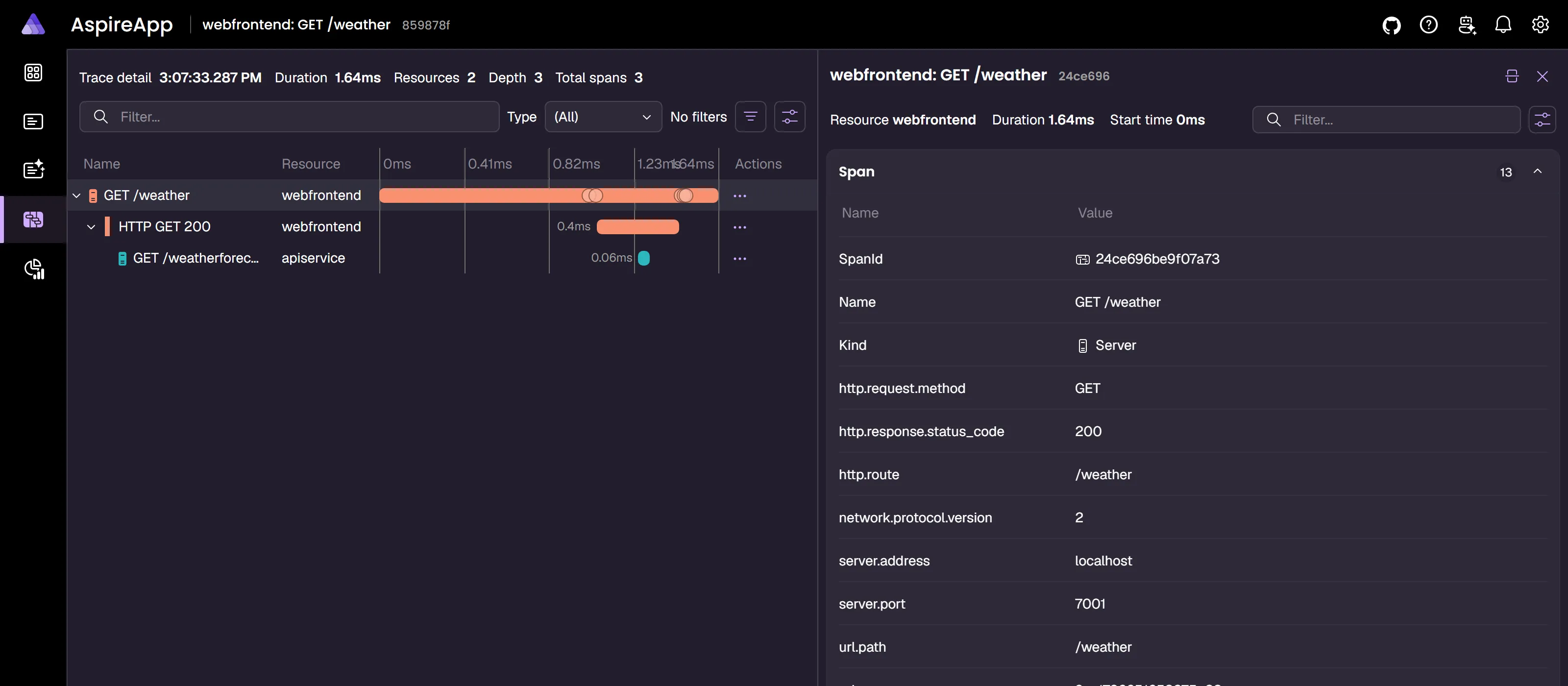The height and width of the screenshot is (686, 1568).
Task: Click the copy icon beside SpanId value
Action: pos(1082,259)
